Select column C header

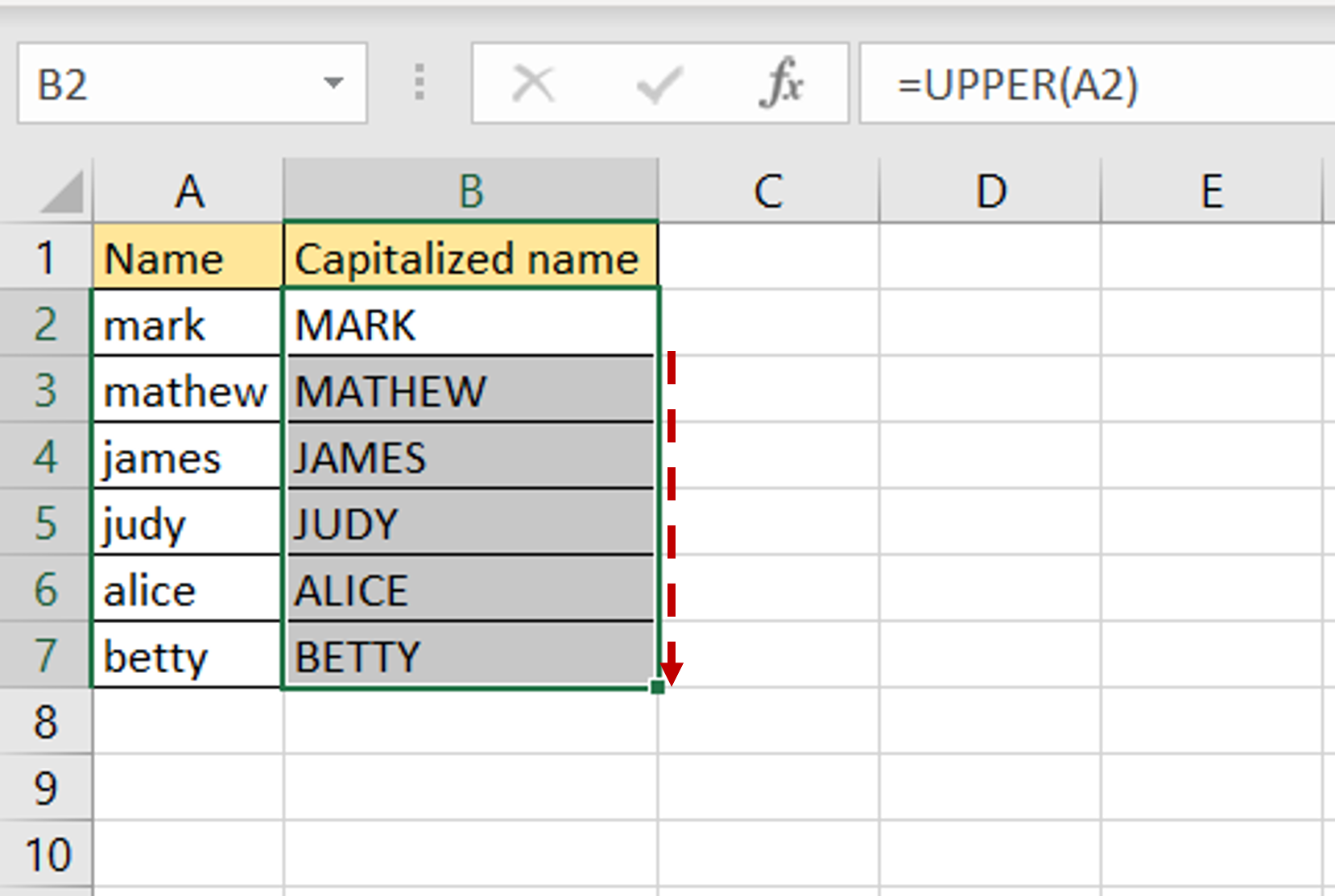point(768,192)
